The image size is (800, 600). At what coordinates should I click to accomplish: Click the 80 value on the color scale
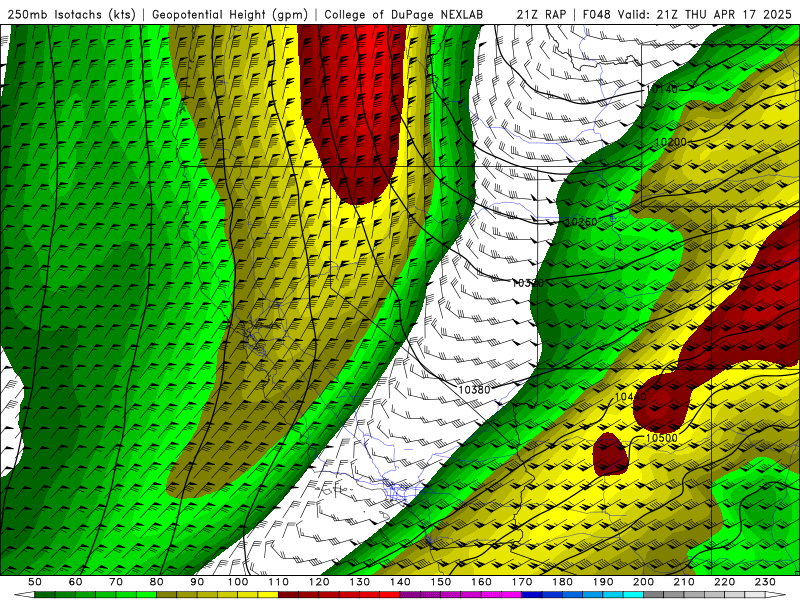pyautogui.click(x=157, y=582)
